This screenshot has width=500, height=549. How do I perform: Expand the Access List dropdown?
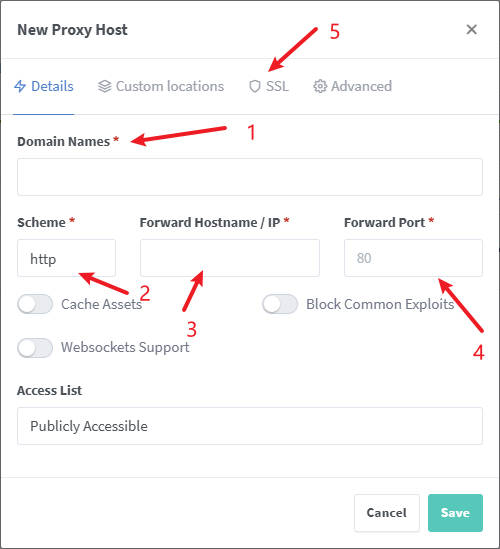click(250, 426)
